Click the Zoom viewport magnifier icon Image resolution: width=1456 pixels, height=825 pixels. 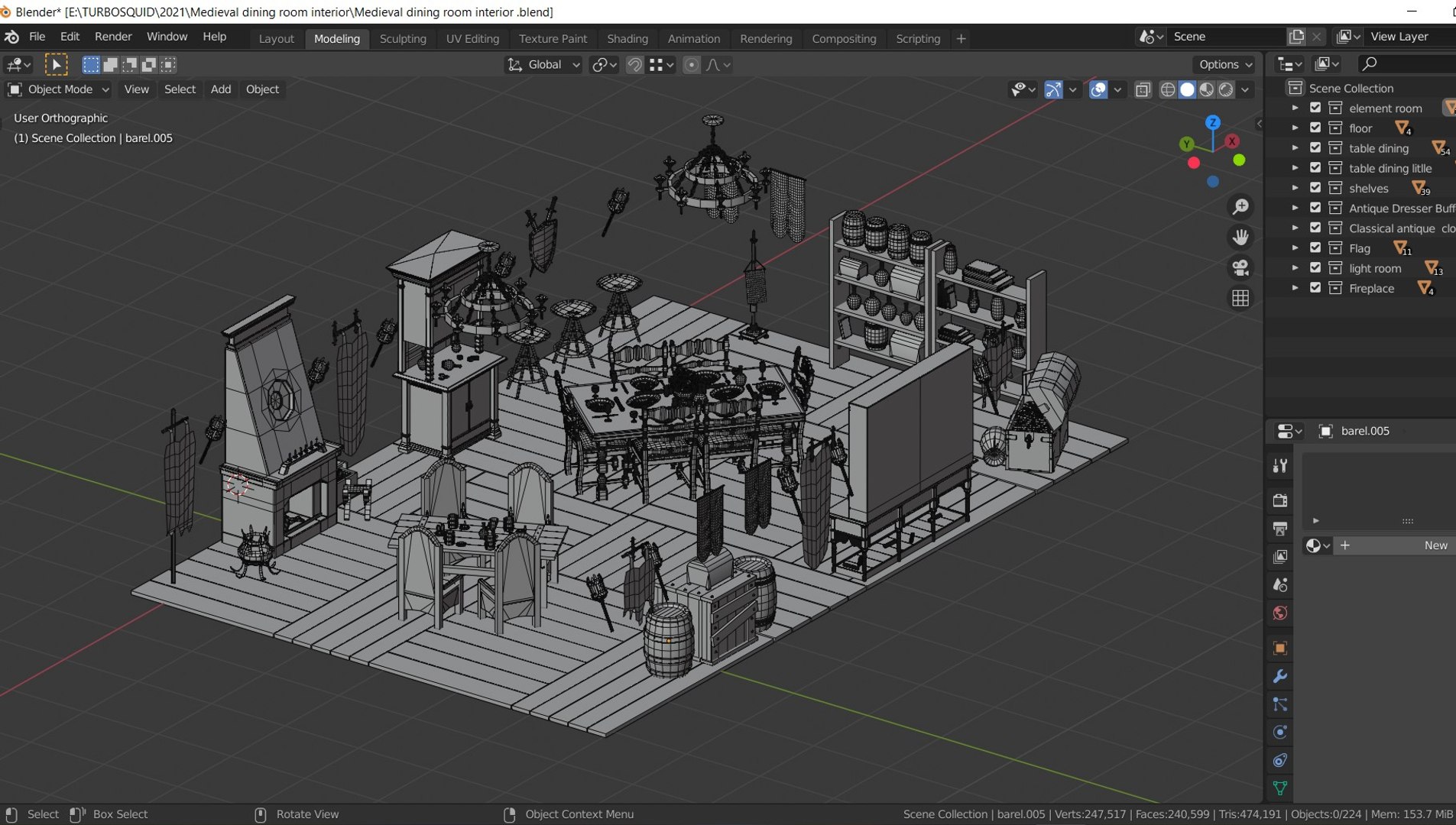coord(1240,207)
